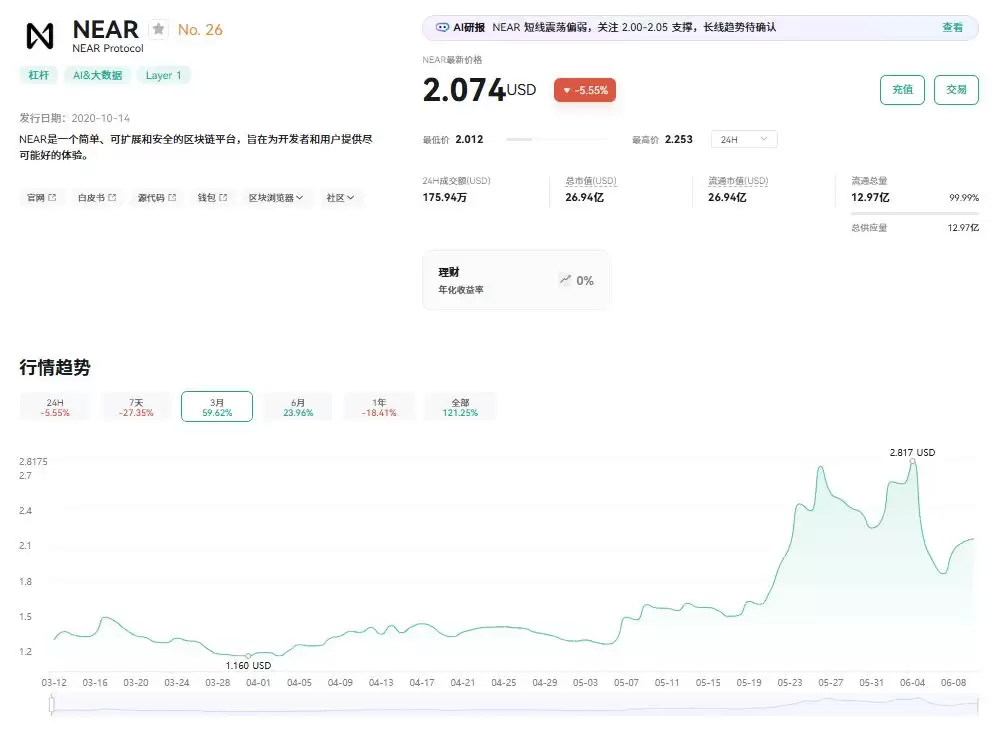Click the external-link icon next to 官网
The image size is (1008, 749).
click(52, 197)
